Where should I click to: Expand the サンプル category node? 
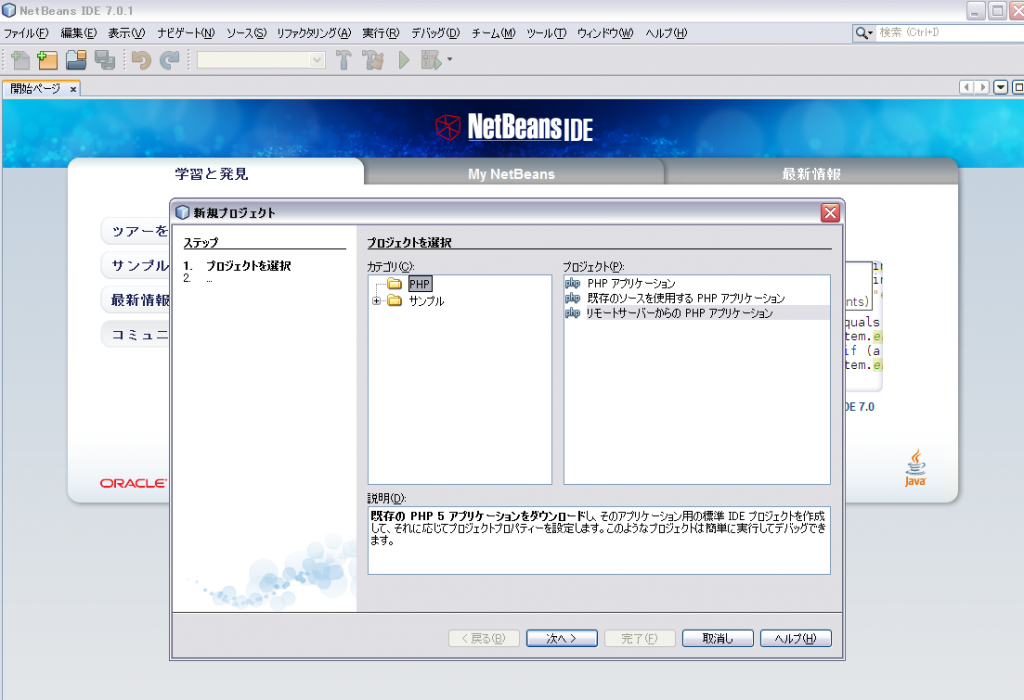(376, 301)
